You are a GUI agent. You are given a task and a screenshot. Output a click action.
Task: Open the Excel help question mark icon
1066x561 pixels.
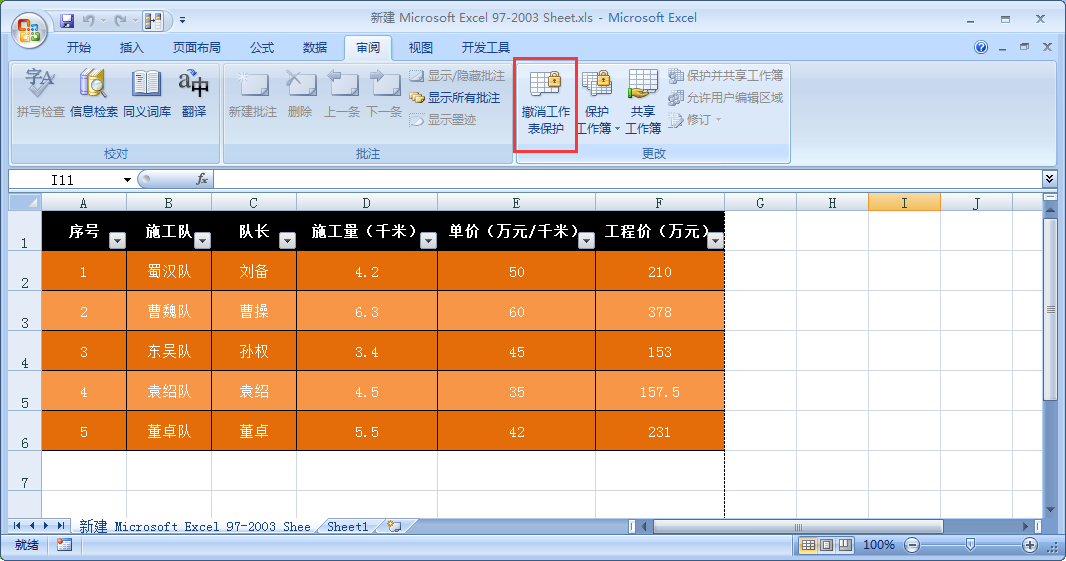click(x=981, y=47)
